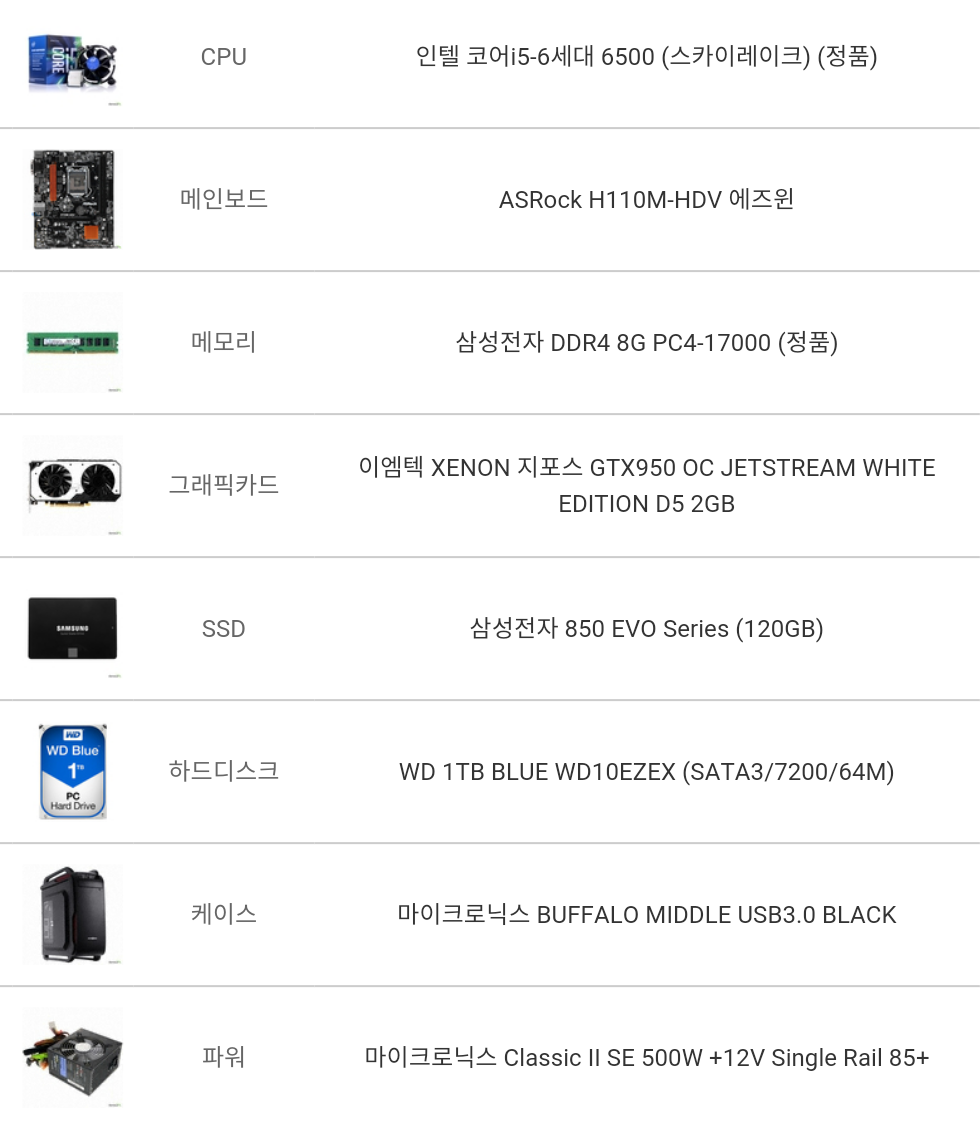Click the ASRock motherboard product image
The width and height of the screenshot is (980, 1121).
(72, 200)
